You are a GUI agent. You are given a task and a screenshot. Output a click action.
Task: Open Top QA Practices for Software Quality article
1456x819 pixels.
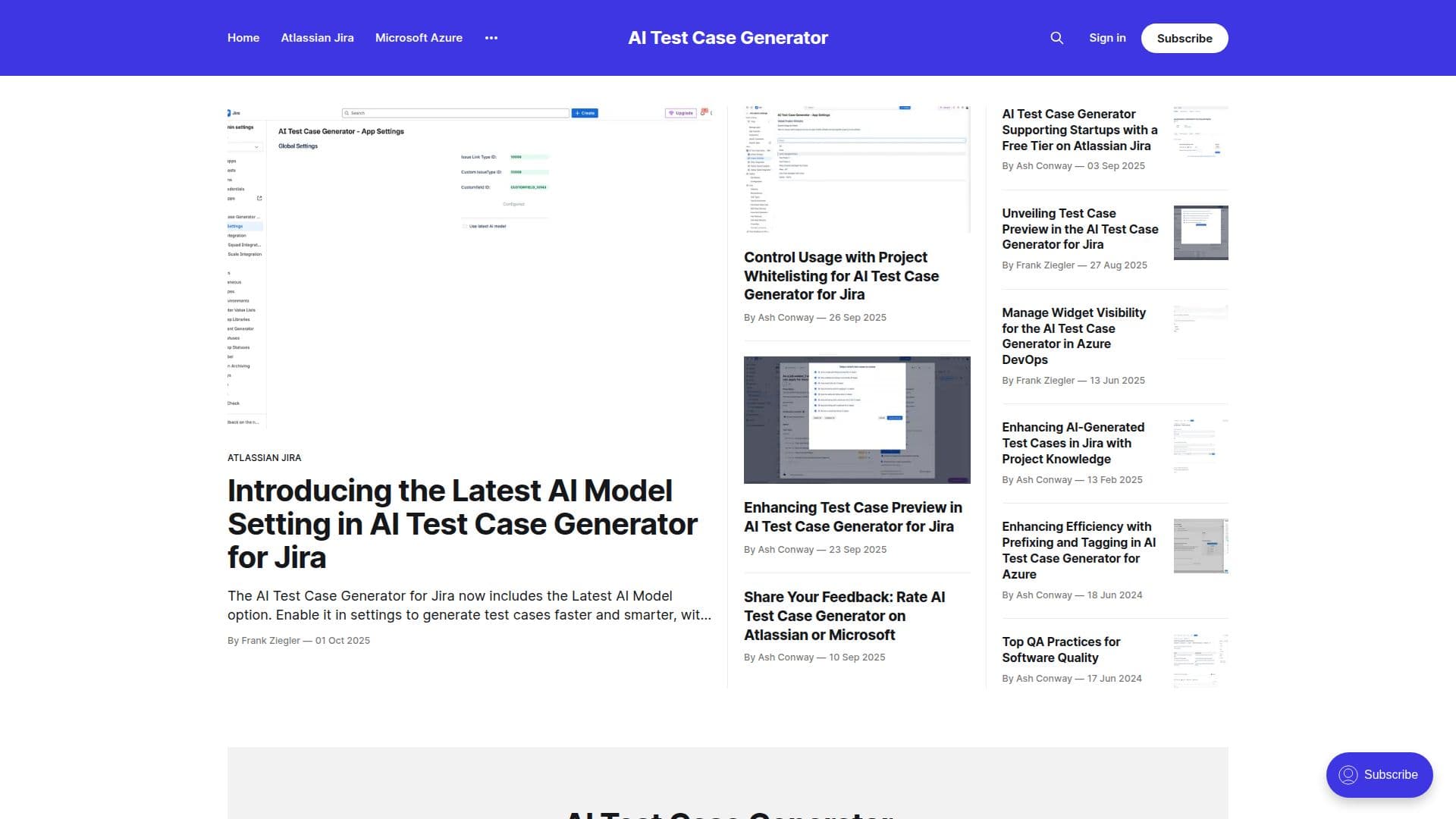coord(1061,650)
